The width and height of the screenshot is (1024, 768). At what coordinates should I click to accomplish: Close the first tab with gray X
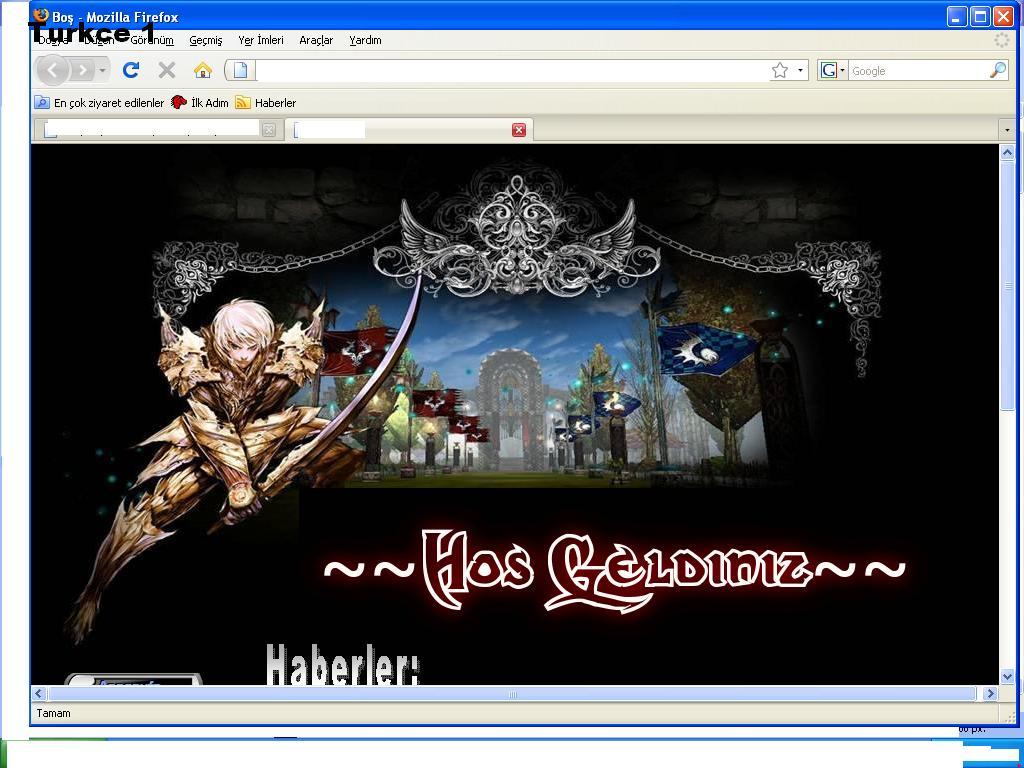pos(268,130)
